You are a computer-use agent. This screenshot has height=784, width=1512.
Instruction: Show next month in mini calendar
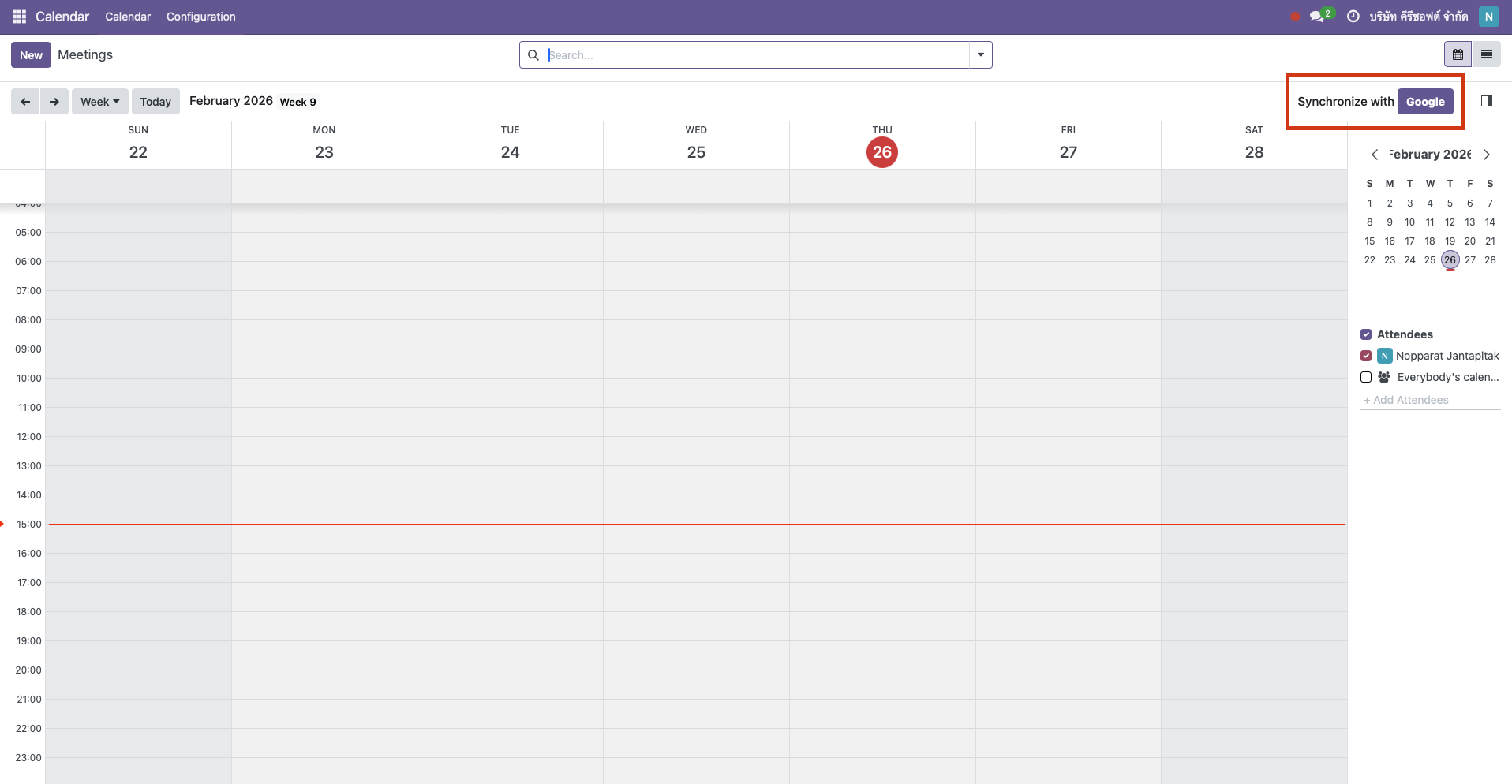tap(1487, 155)
